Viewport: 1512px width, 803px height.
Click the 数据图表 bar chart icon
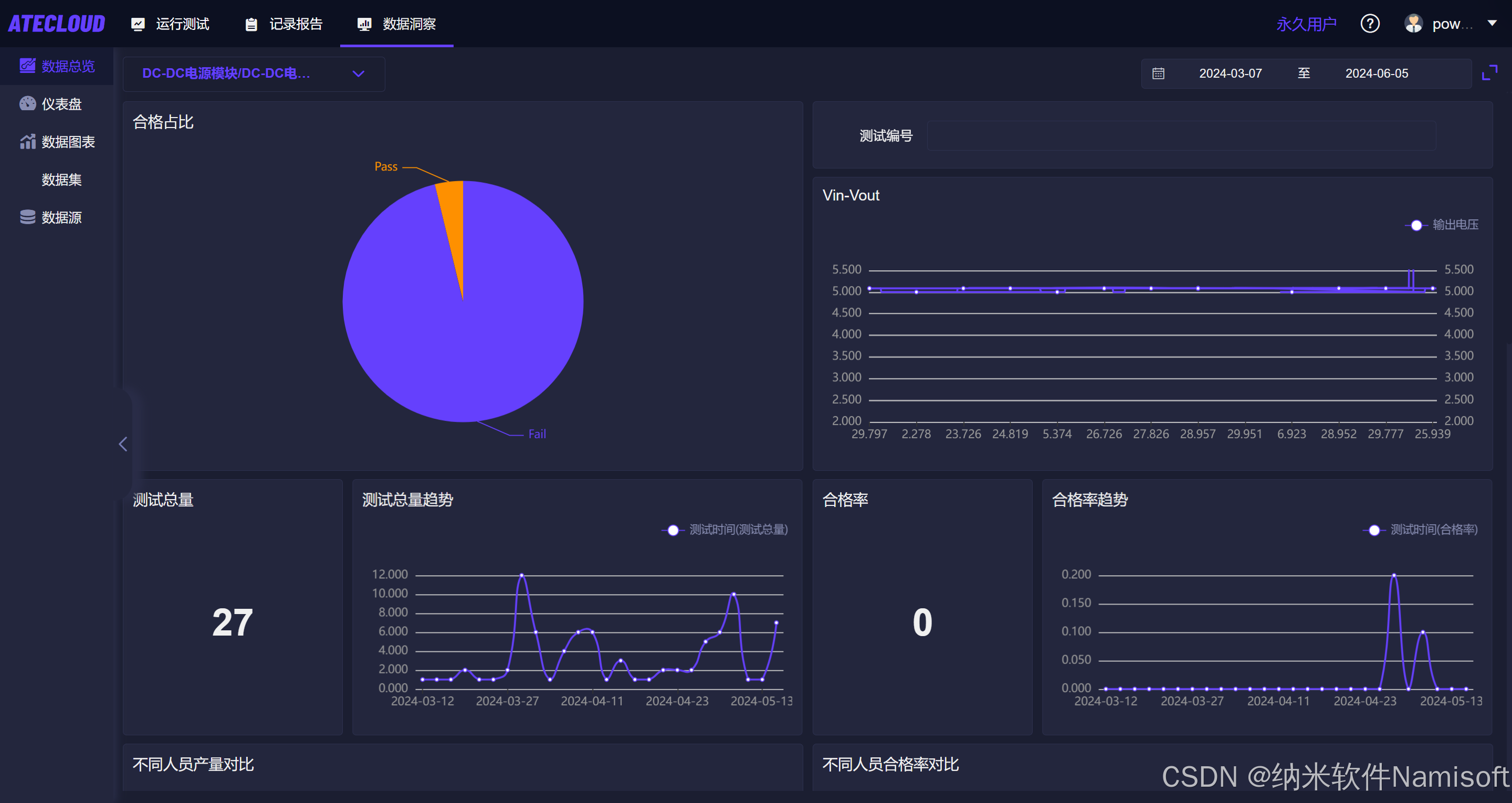[27, 142]
